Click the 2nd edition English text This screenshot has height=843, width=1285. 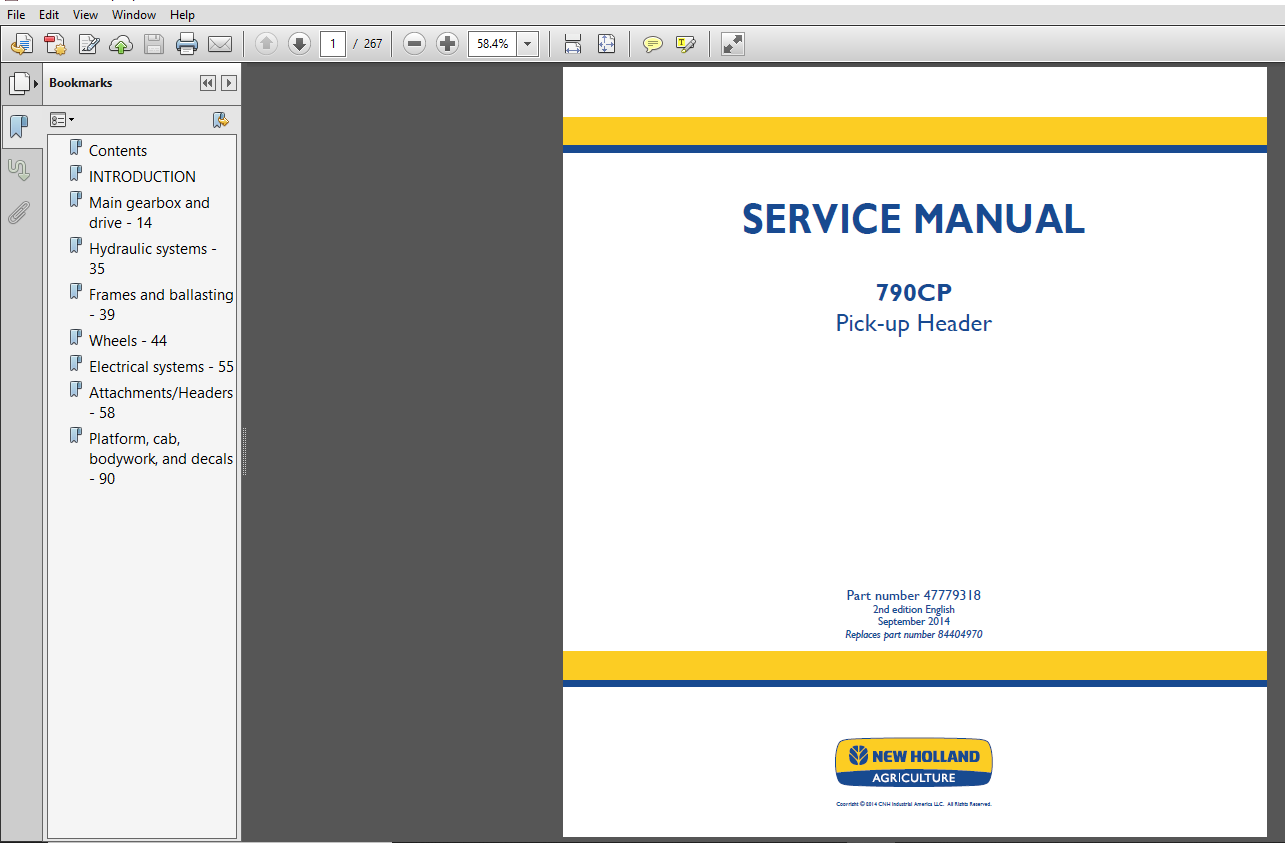point(914,609)
